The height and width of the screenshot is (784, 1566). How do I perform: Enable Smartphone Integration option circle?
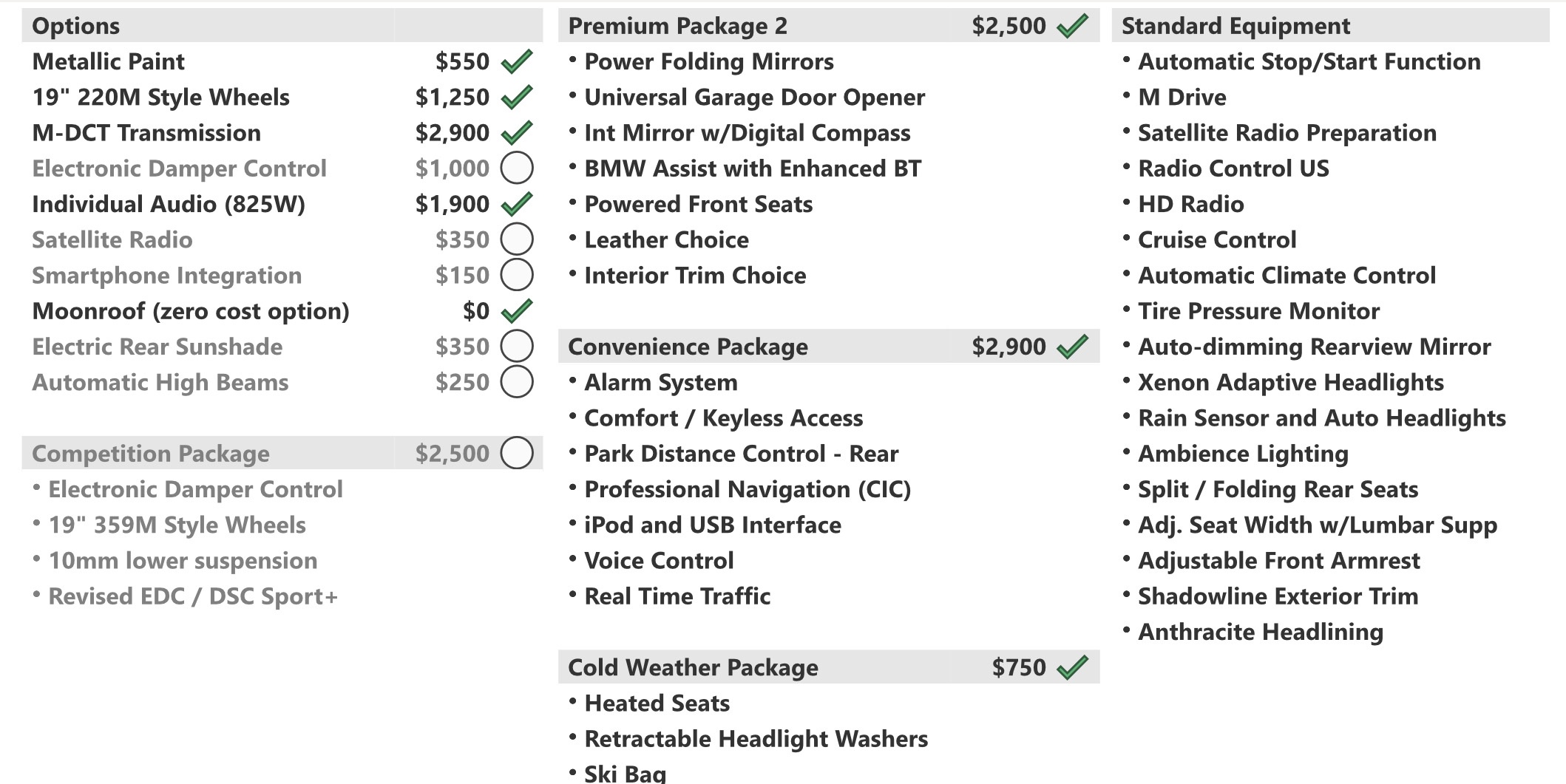pyautogui.click(x=517, y=275)
